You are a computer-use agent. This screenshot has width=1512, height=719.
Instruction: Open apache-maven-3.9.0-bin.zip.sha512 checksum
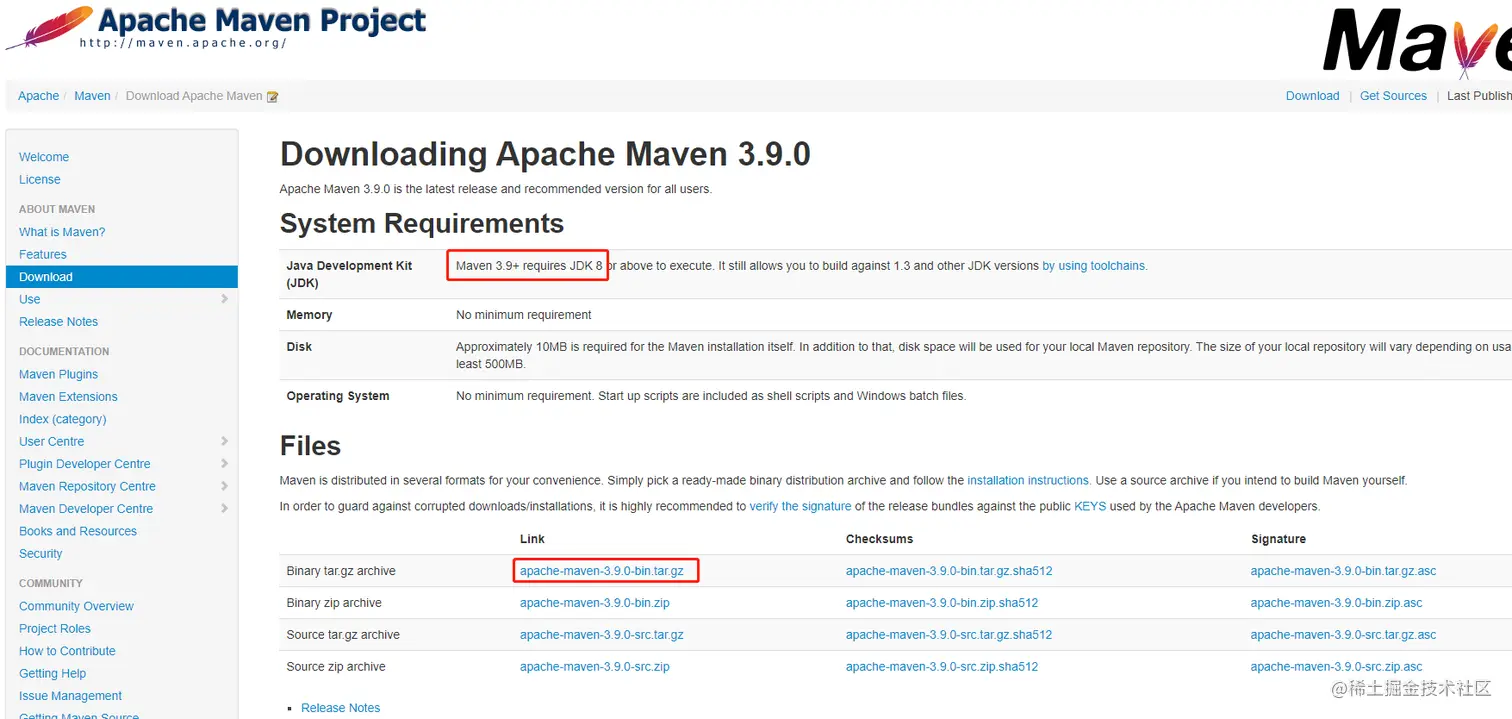[942, 603]
